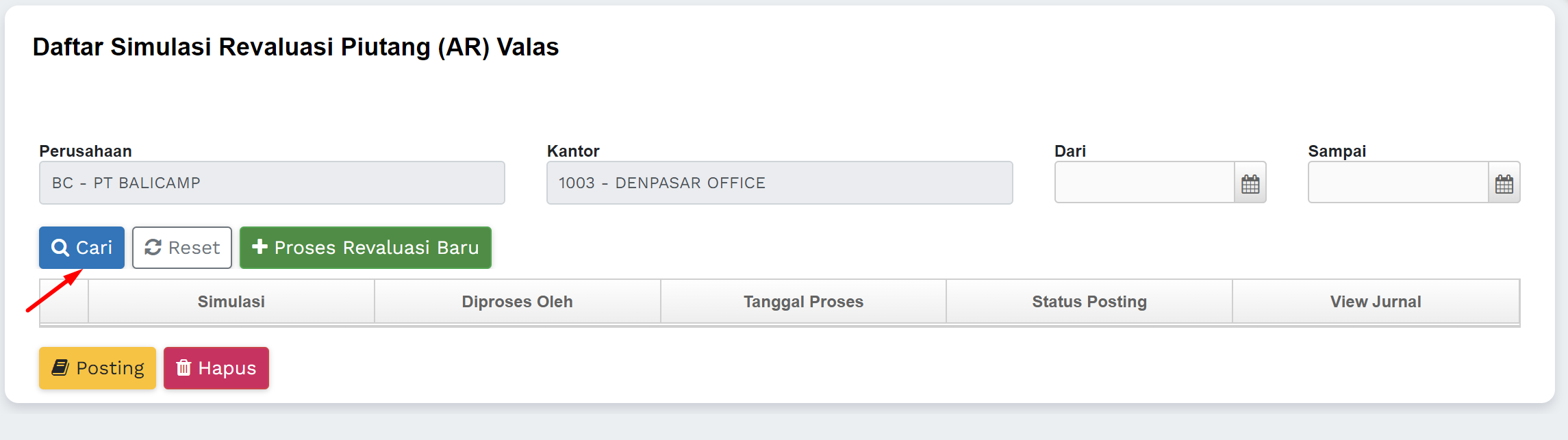Focus the Dari date input field
This screenshot has height=440, width=1568.
[x=1144, y=183]
